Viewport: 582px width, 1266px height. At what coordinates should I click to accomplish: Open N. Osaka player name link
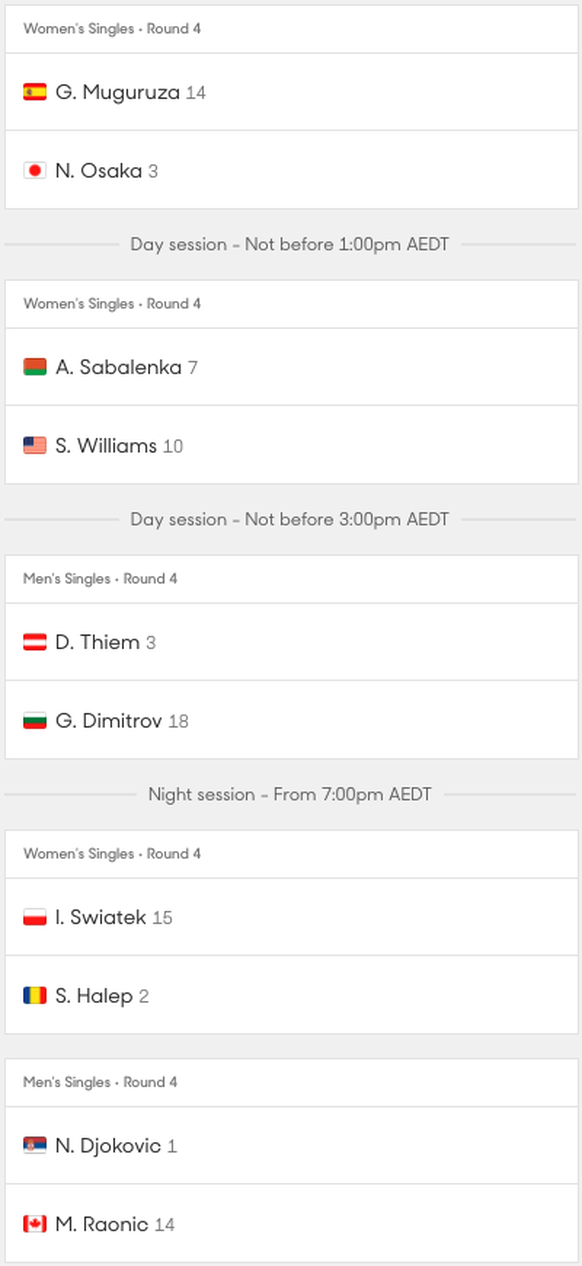click(99, 171)
